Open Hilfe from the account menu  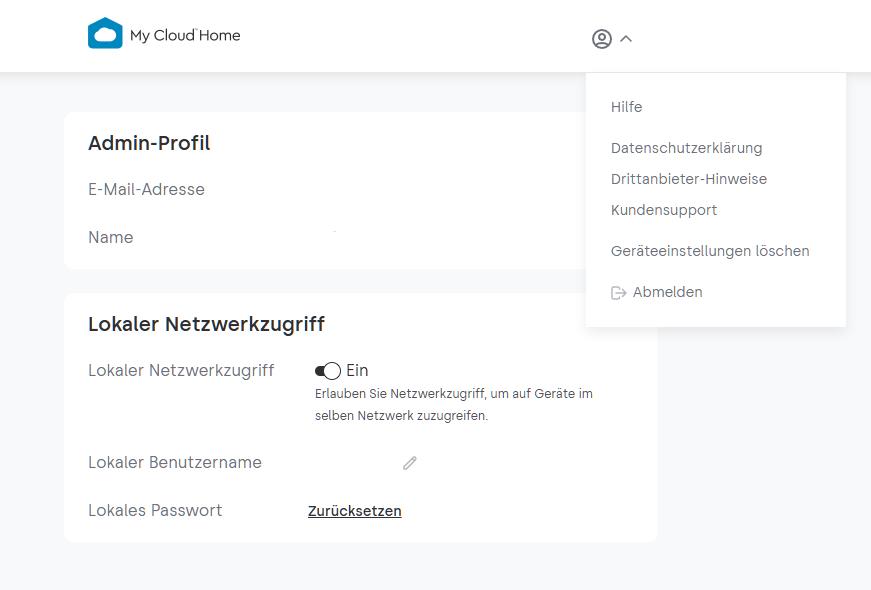click(x=627, y=107)
